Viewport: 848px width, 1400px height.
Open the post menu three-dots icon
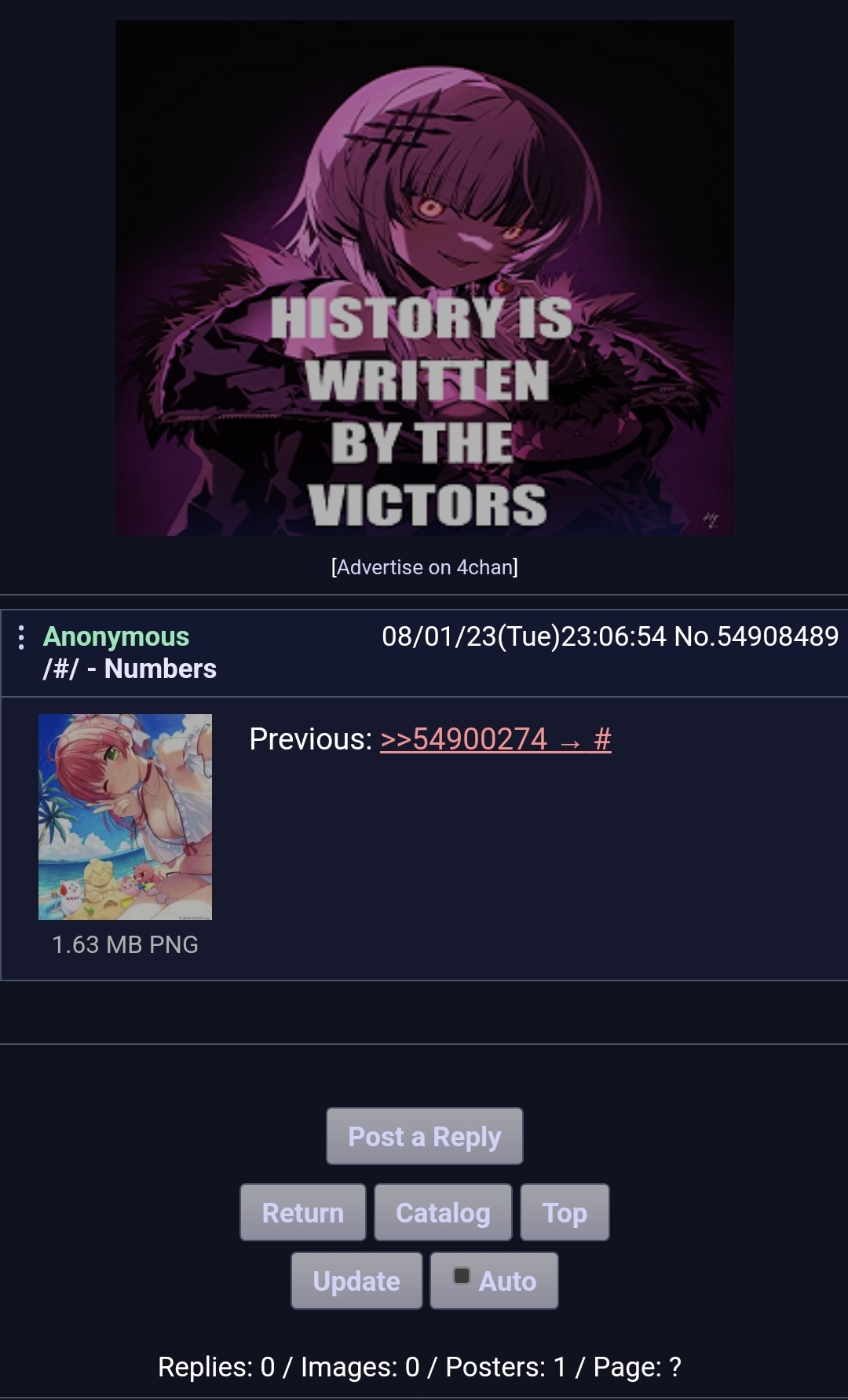[21, 637]
